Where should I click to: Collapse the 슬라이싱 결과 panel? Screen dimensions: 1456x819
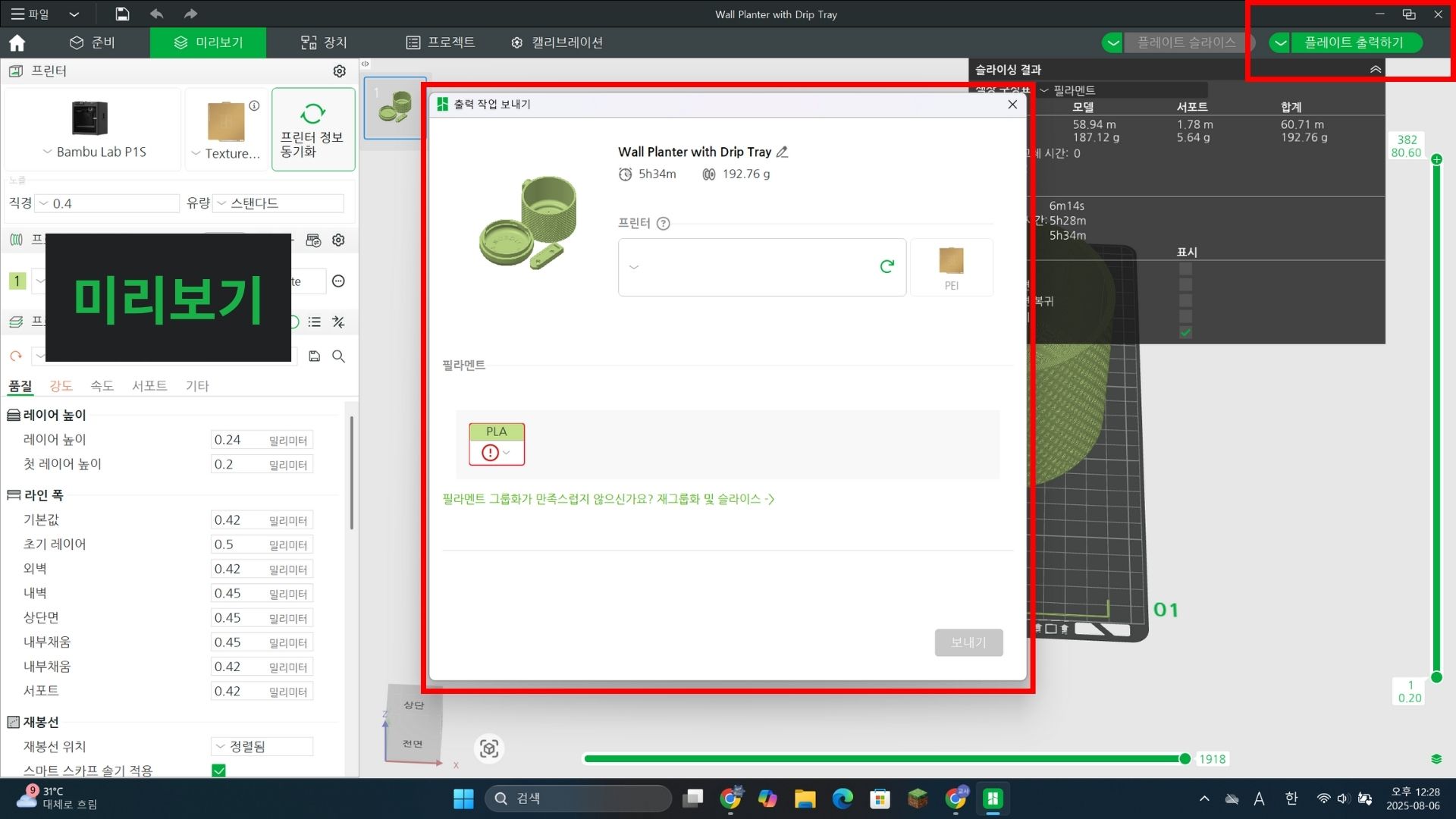(x=1376, y=69)
